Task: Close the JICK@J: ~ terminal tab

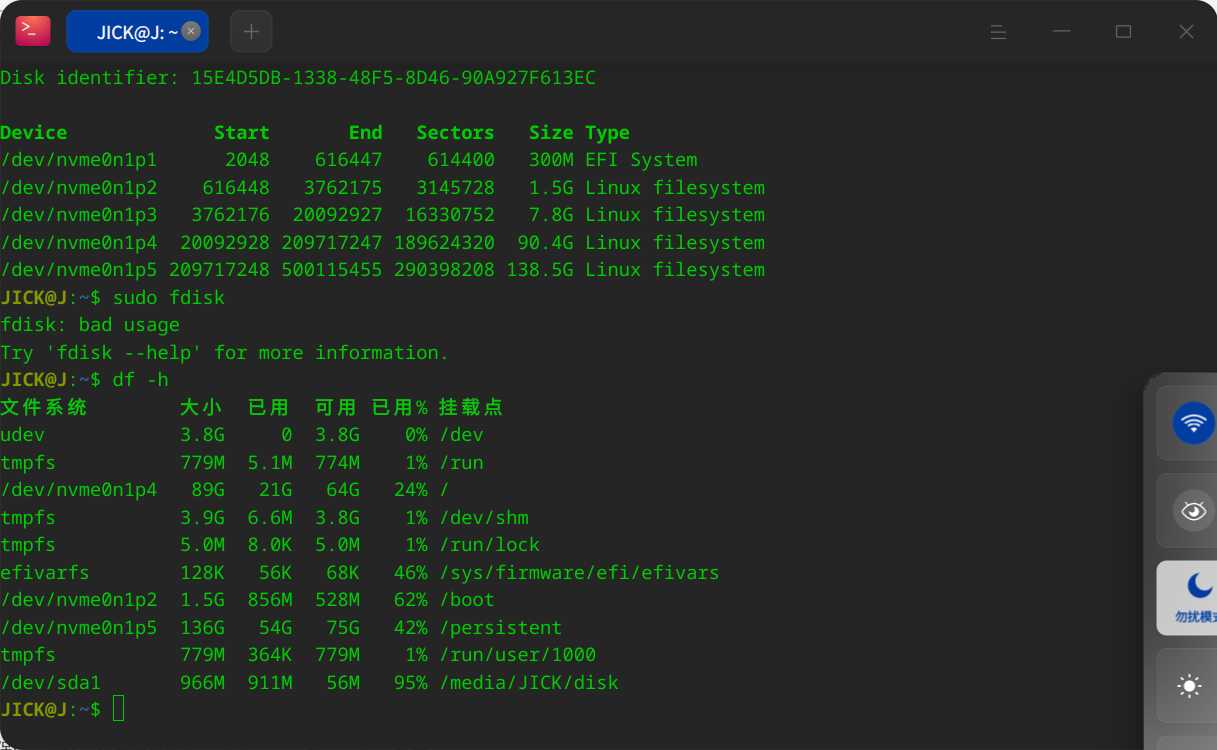Action: [x=191, y=31]
